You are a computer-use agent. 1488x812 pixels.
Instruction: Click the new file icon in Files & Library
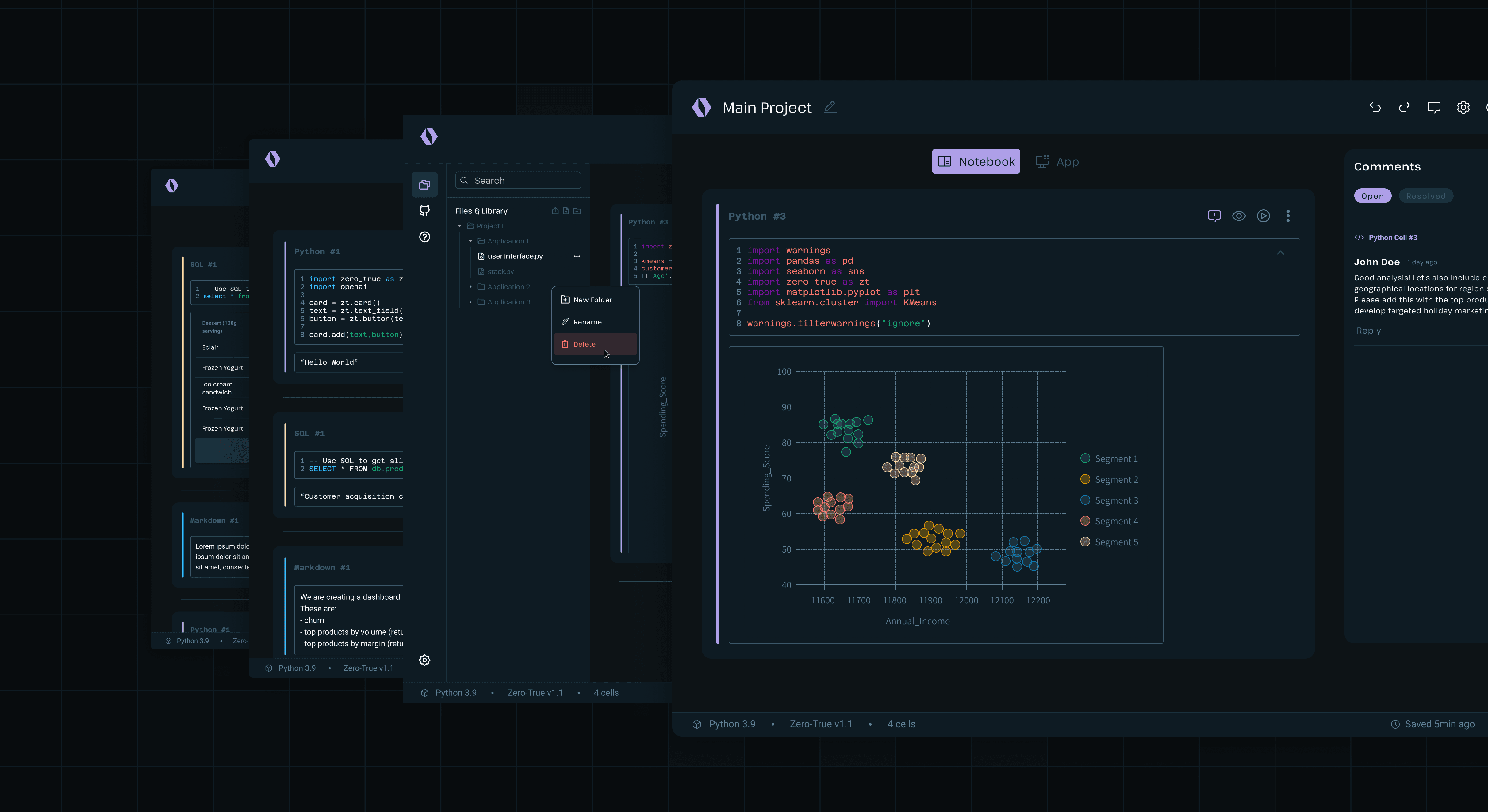point(566,211)
